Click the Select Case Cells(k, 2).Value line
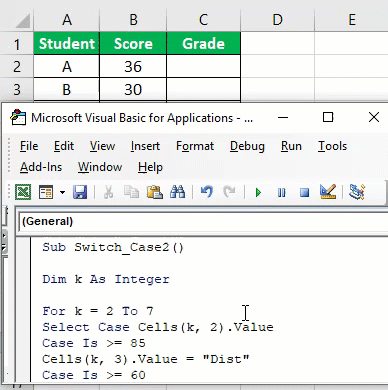Screen dimensions: 388x390 158,327
